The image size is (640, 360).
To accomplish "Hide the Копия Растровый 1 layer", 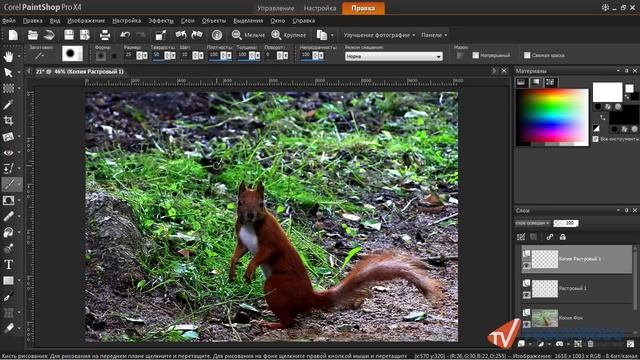I will (x=527, y=266).
